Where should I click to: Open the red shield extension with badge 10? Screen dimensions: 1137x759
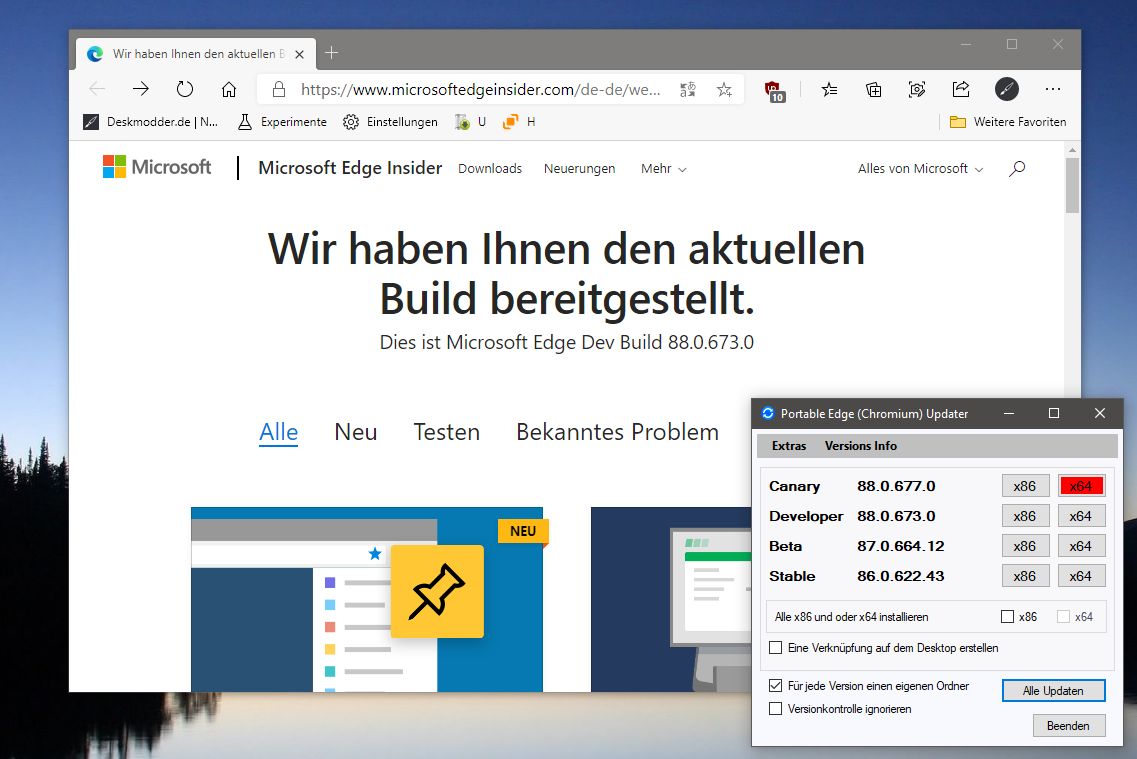774,91
